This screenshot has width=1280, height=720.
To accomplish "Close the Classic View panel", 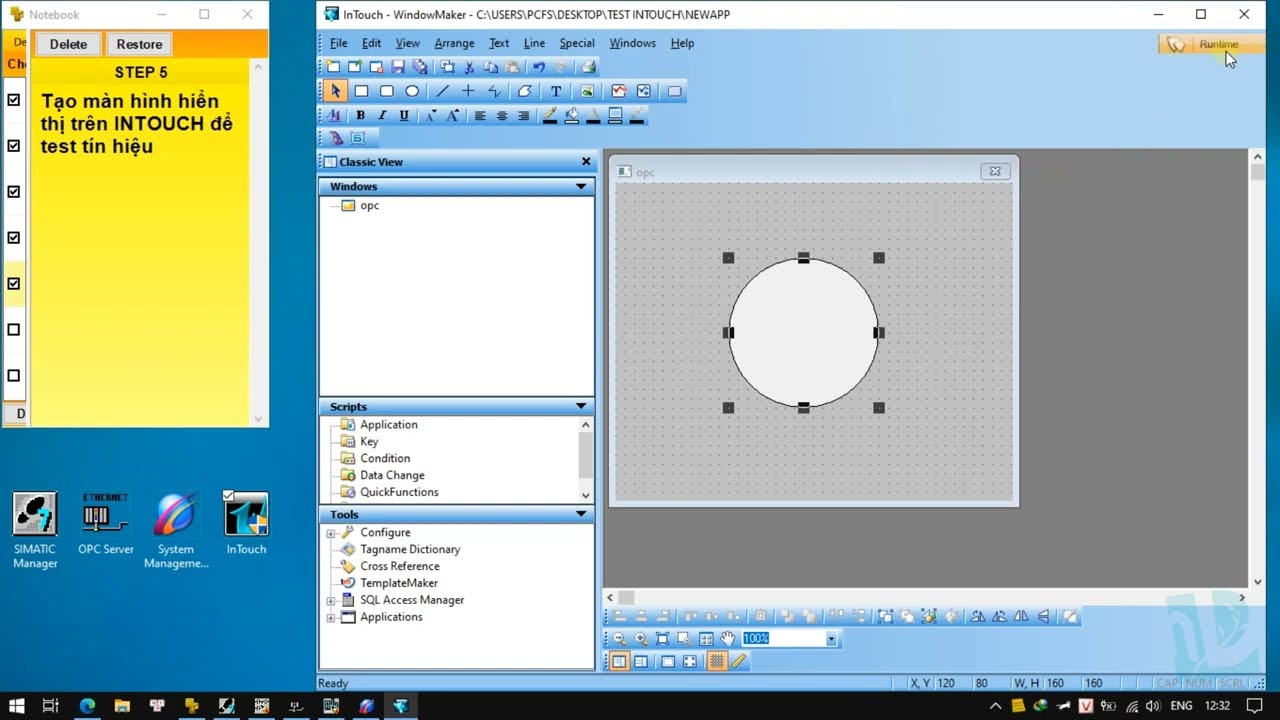I will pos(587,162).
